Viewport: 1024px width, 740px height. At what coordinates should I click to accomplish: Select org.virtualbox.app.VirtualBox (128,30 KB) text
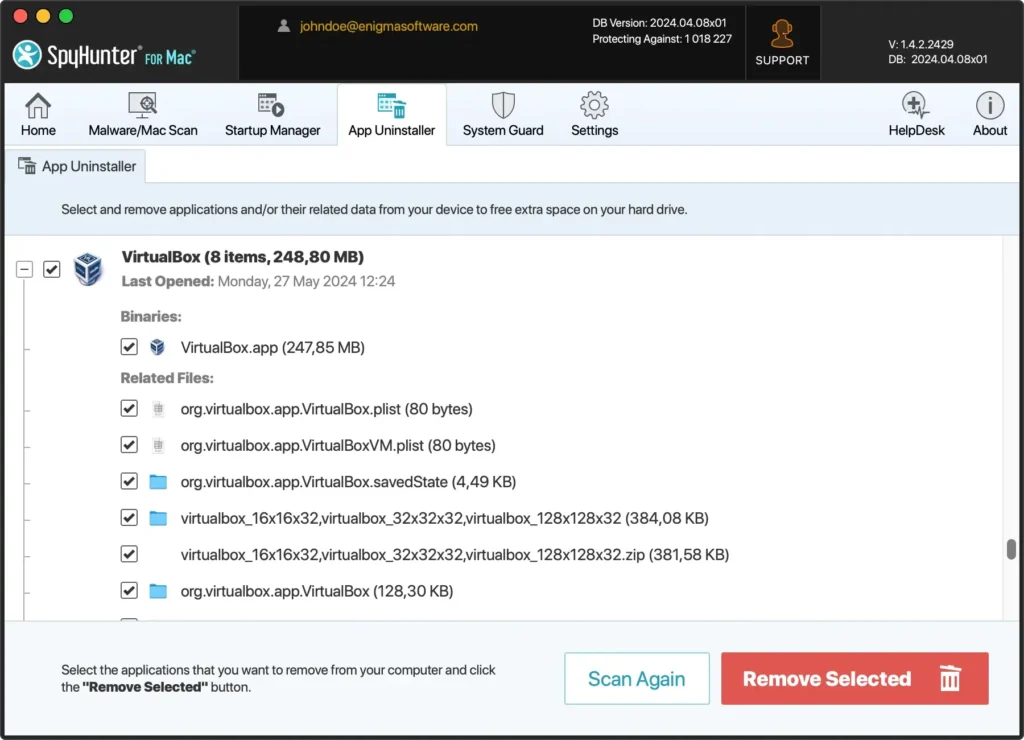tap(317, 591)
